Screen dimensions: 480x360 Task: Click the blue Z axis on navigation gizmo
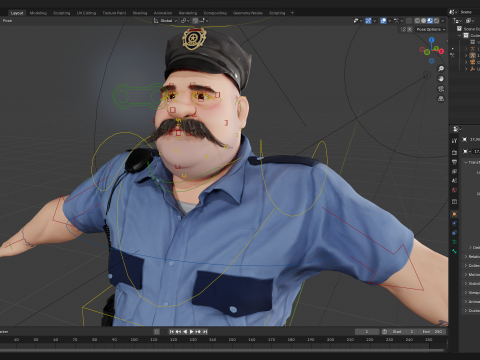[x=432, y=40]
